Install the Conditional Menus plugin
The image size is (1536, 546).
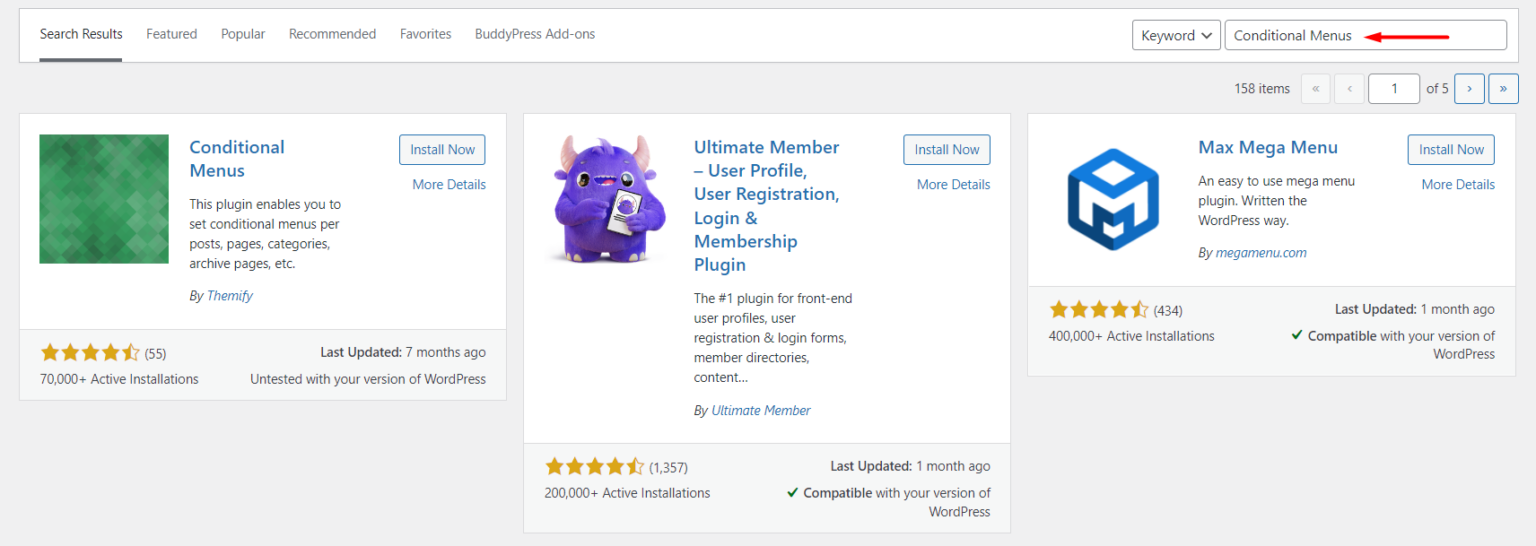click(x=442, y=150)
